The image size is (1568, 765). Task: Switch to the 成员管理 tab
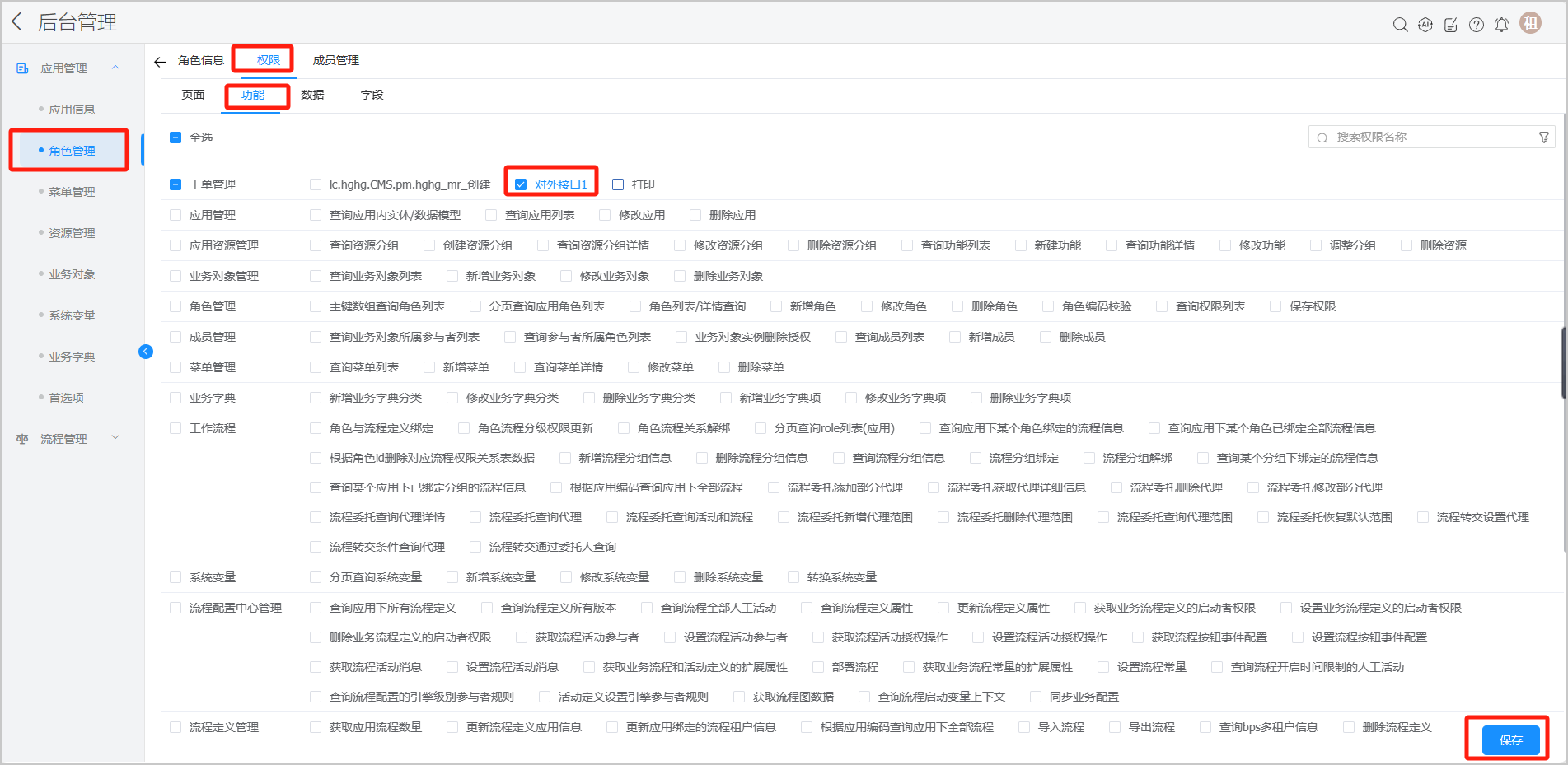click(x=335, y=60)
